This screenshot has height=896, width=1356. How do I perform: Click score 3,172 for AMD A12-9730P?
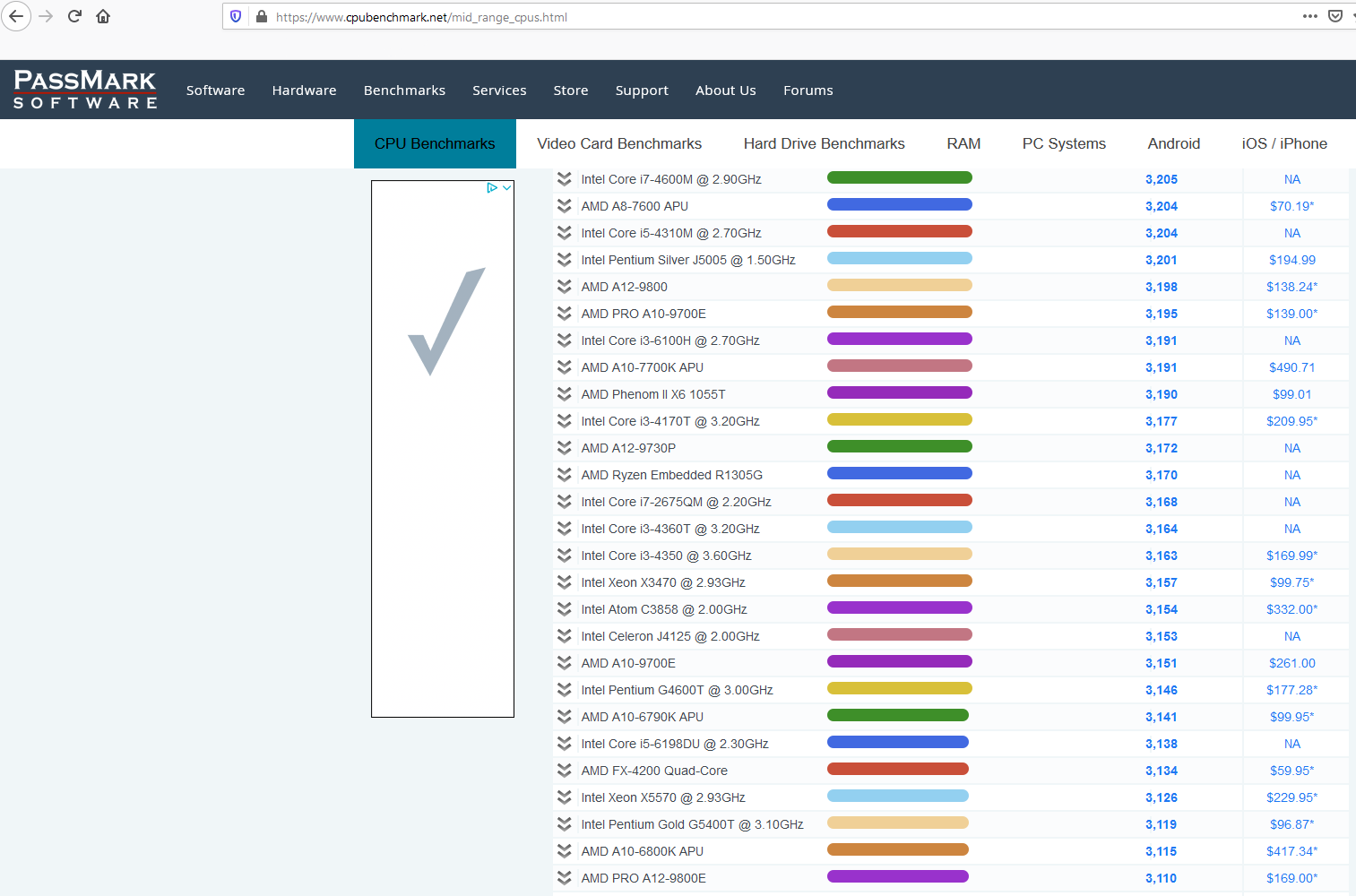pos(1162,448)
